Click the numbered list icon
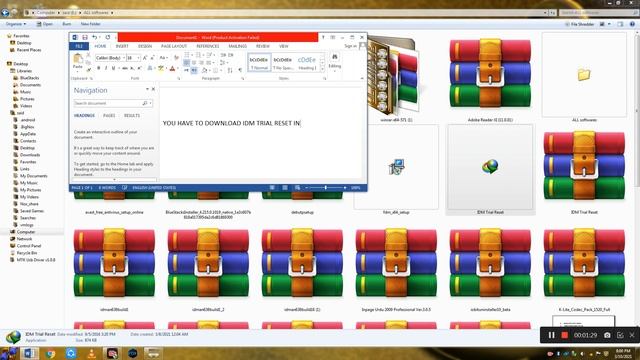This screenshot has height=360, width=640. tap(198, 55)
